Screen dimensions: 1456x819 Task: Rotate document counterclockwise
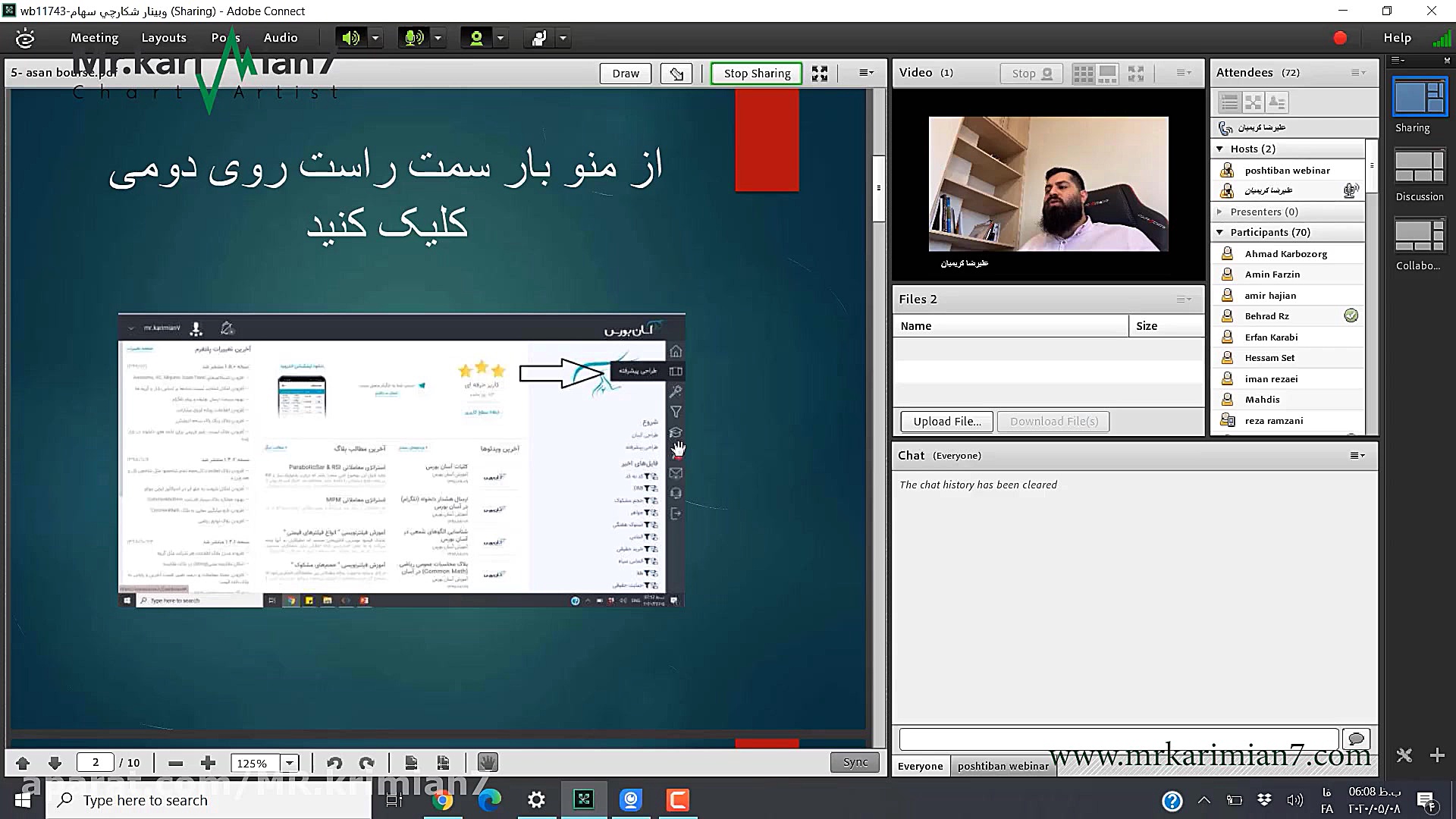334,763
